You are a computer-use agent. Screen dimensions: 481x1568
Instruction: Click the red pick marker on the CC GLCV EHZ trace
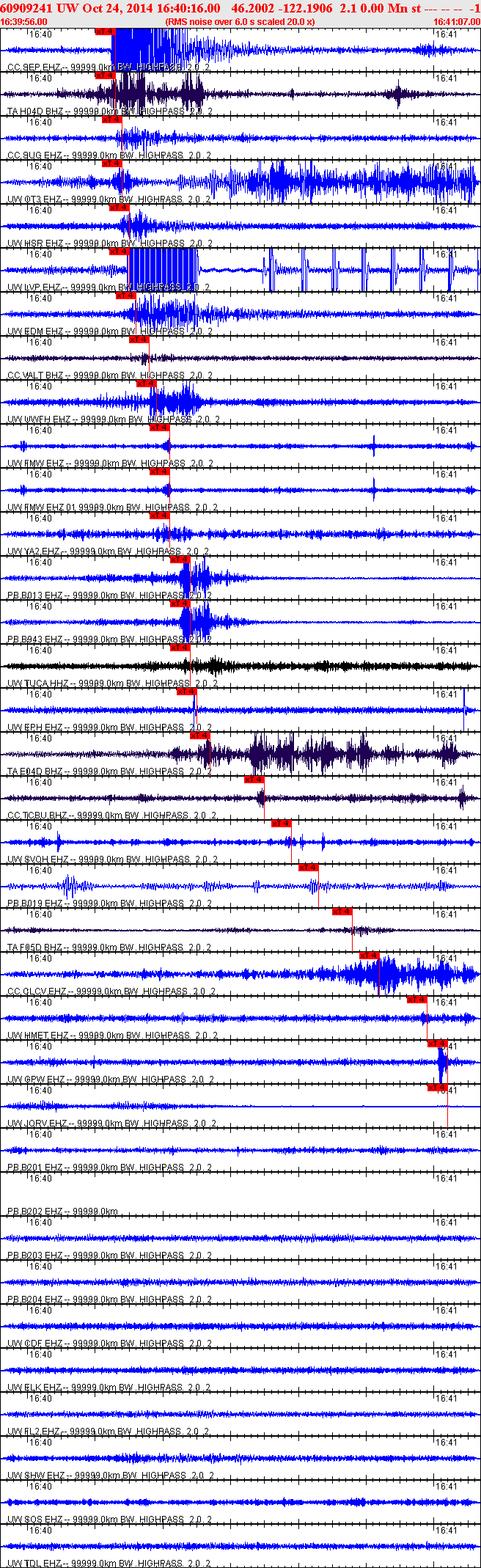click(x=370, y=956)
